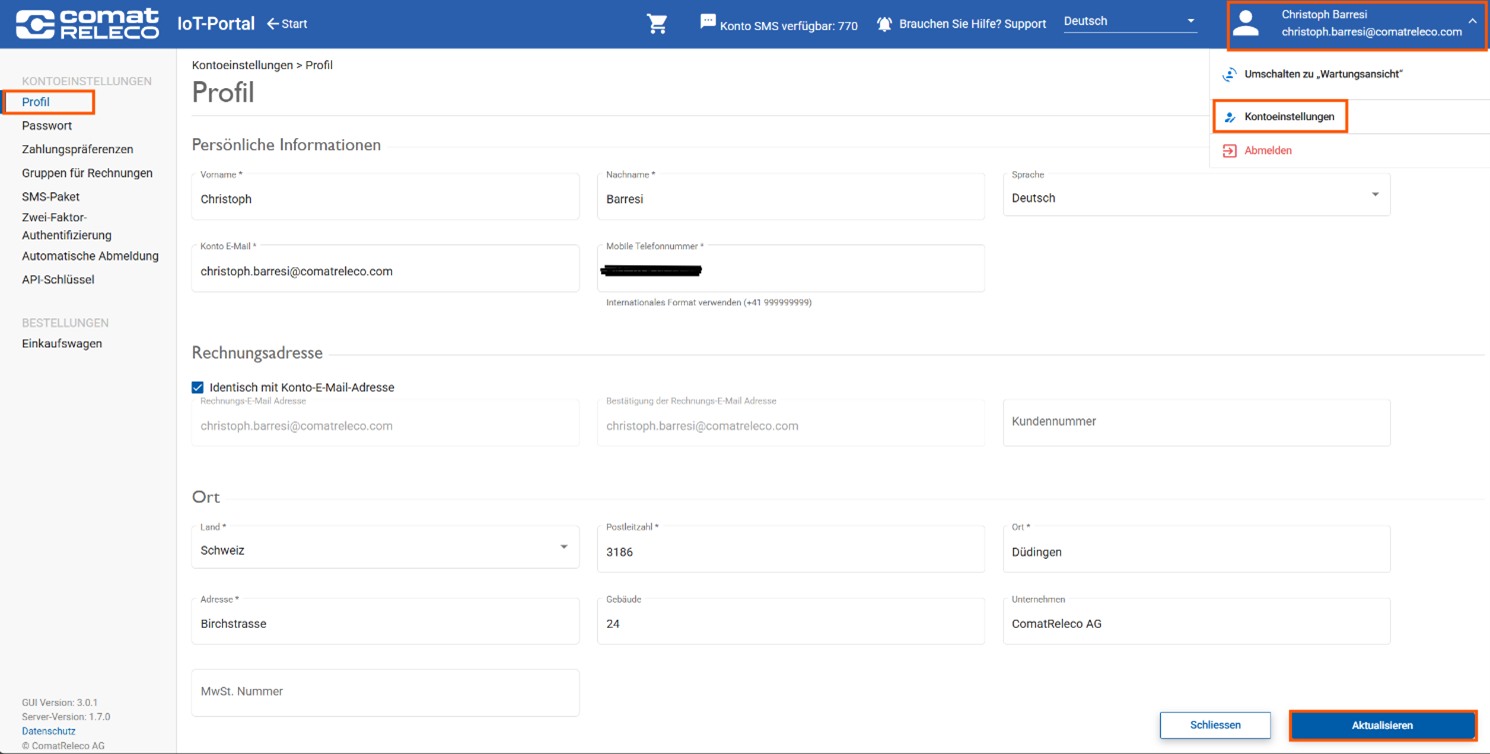Click the Abmelden logout icon
Viewport: 1490px width, 754px height.
point(1230,151)
